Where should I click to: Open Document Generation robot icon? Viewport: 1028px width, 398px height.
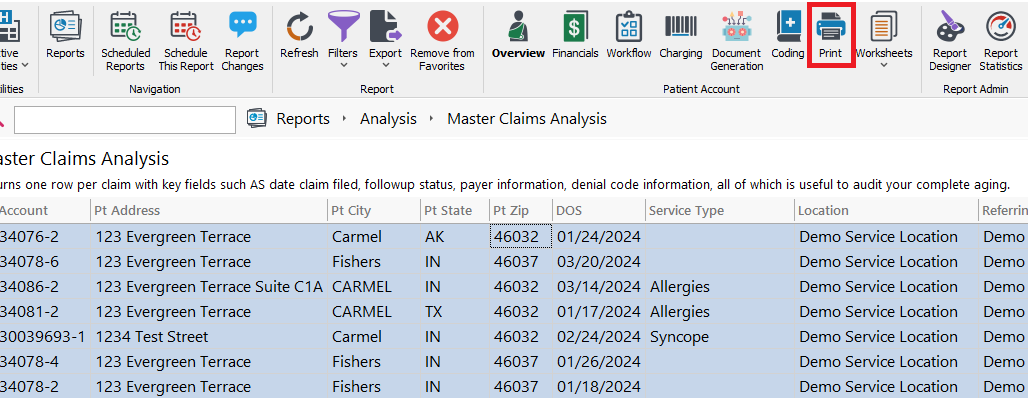[738, 26]
